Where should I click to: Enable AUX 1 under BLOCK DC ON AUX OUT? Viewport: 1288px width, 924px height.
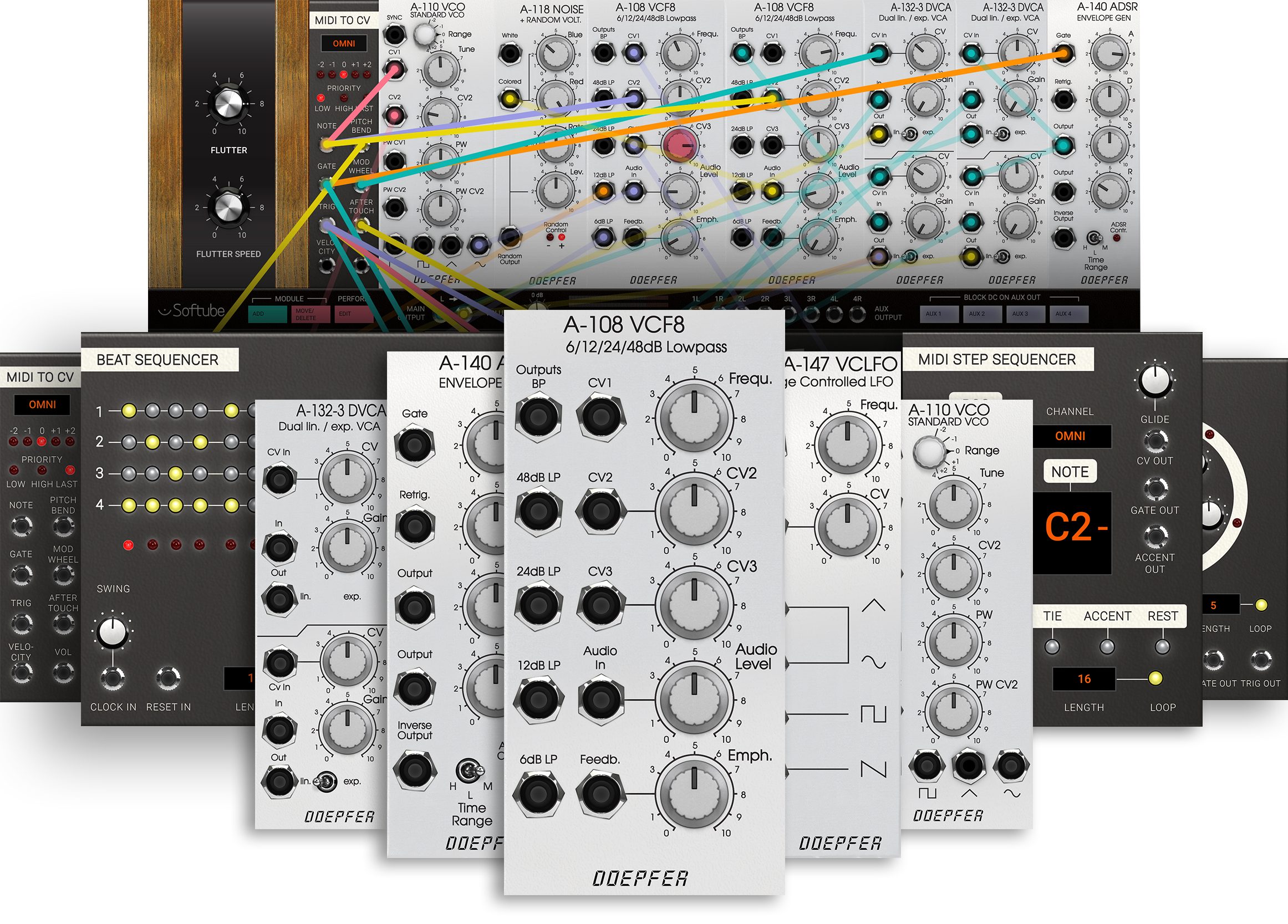coord(939,314)
